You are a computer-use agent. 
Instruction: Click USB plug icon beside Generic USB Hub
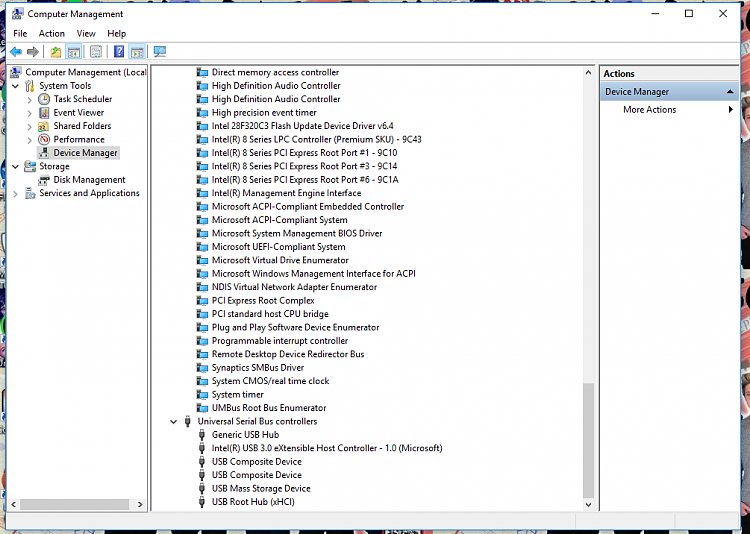tap(202, 434)
